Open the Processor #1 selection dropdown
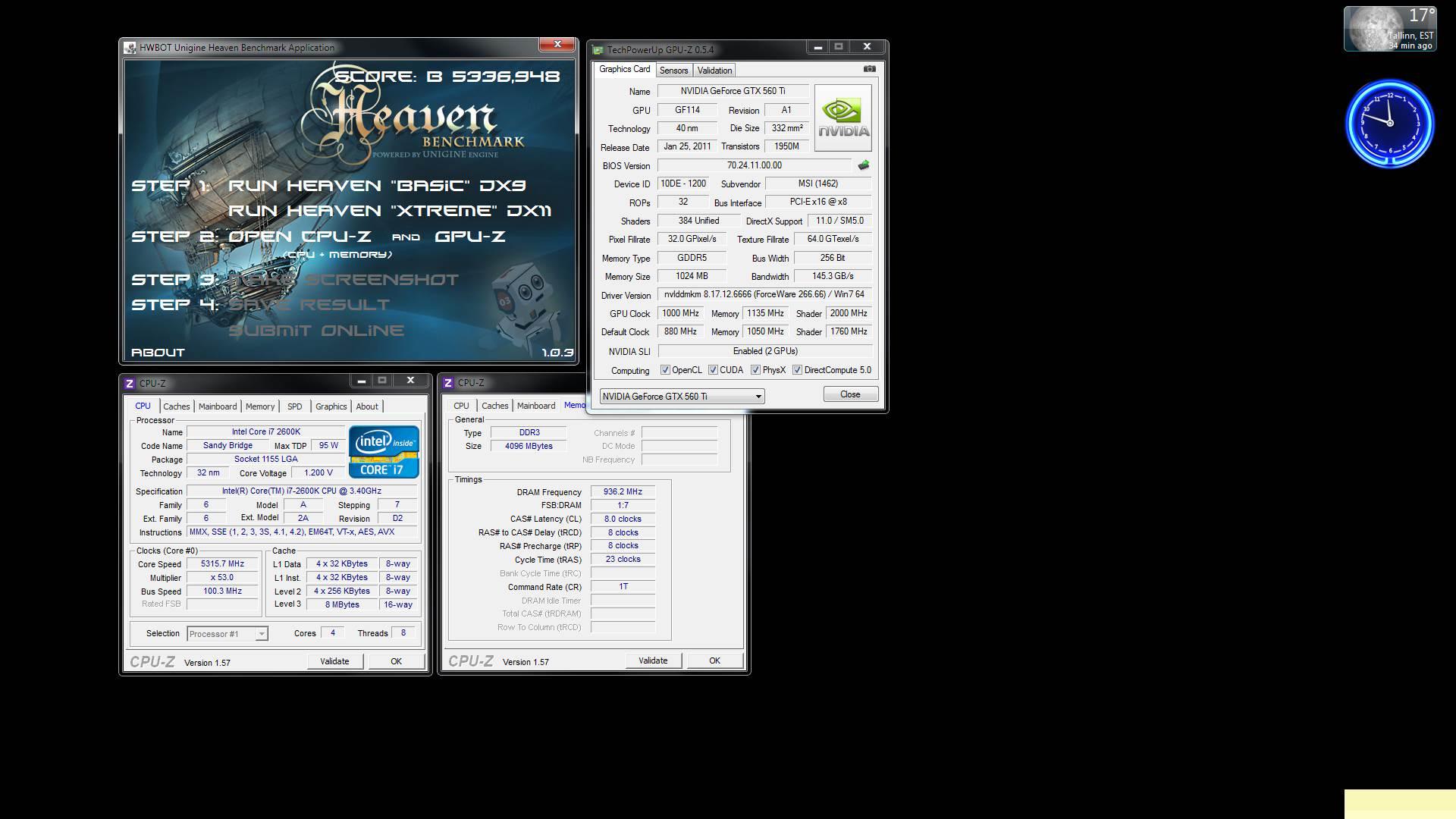1456x819 pixels. pyautogui.click(x=227, y=634)
